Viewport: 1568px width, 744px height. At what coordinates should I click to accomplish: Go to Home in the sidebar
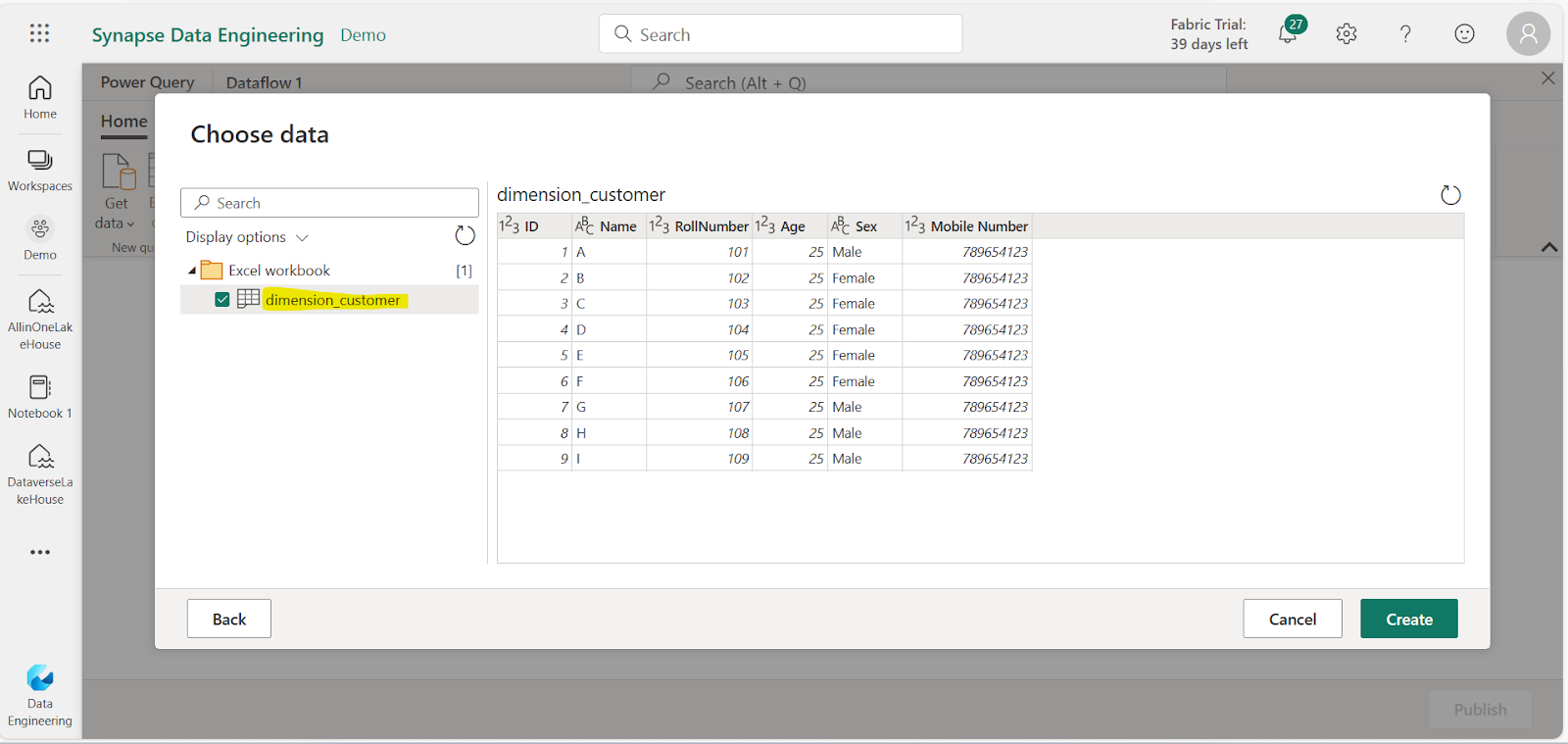tap(40, 98)
